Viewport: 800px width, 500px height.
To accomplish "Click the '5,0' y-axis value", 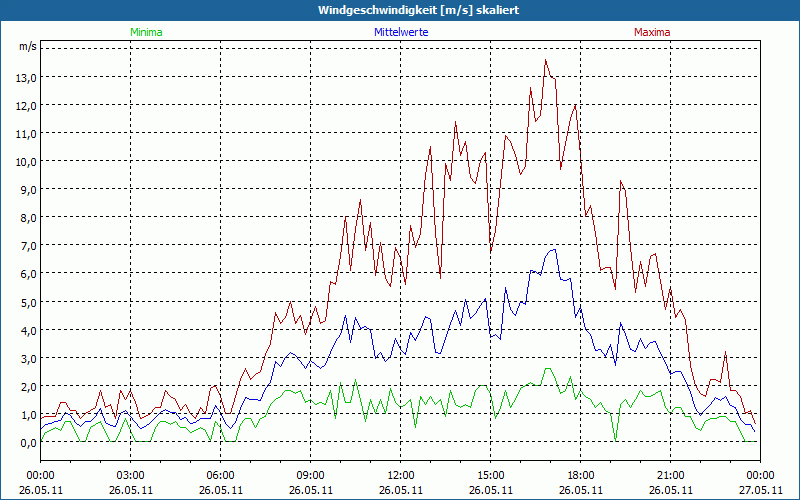I will (x=30, y=303).
